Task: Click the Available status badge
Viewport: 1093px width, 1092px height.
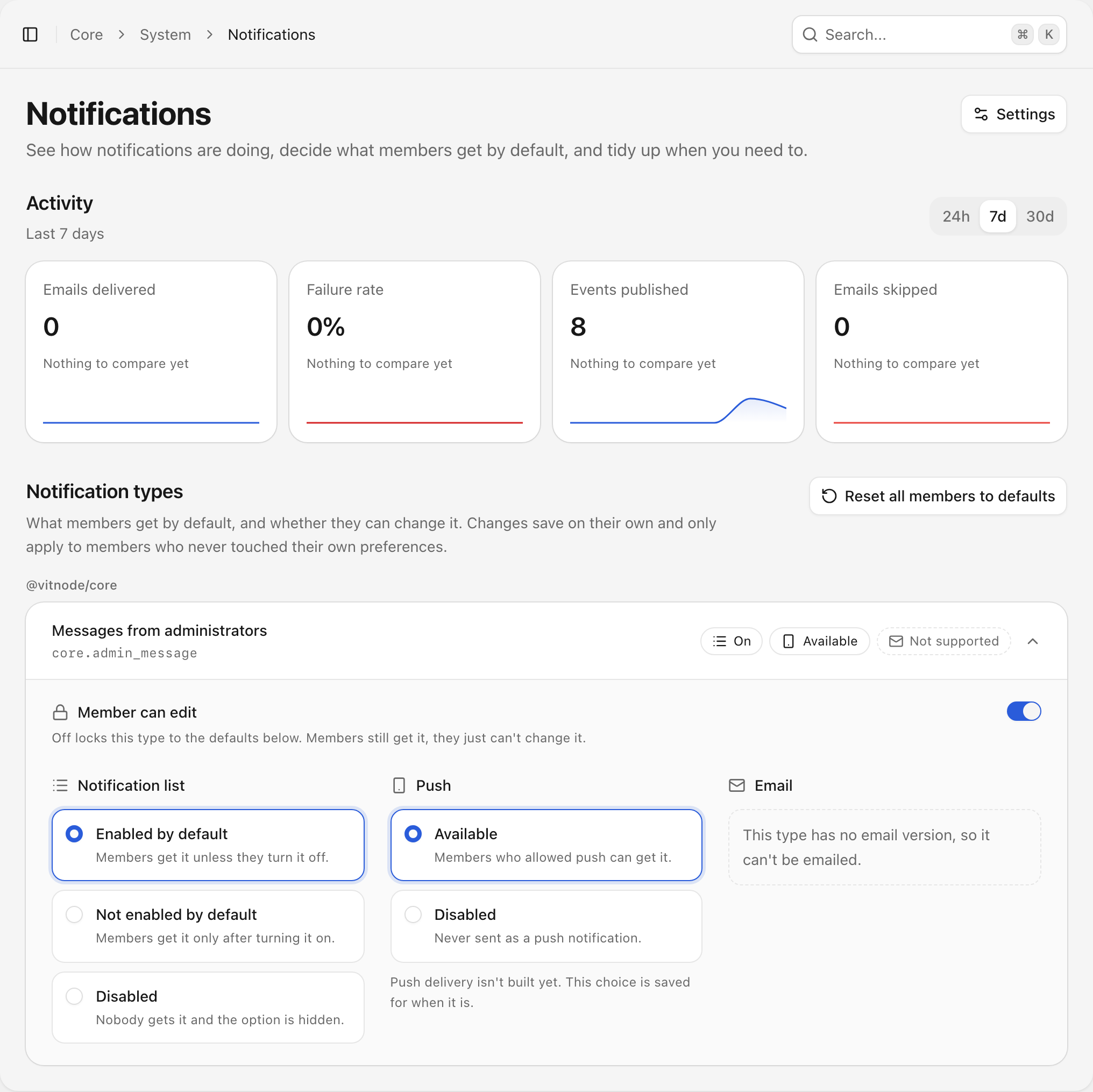Action: click(x=819, y=641)
